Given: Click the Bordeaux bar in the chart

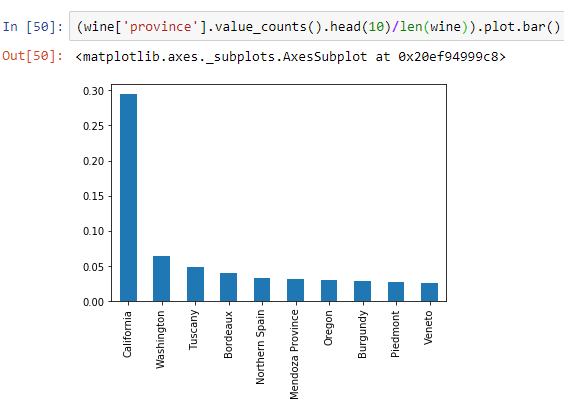Looking at the screenshot, I should click(228, 287).
